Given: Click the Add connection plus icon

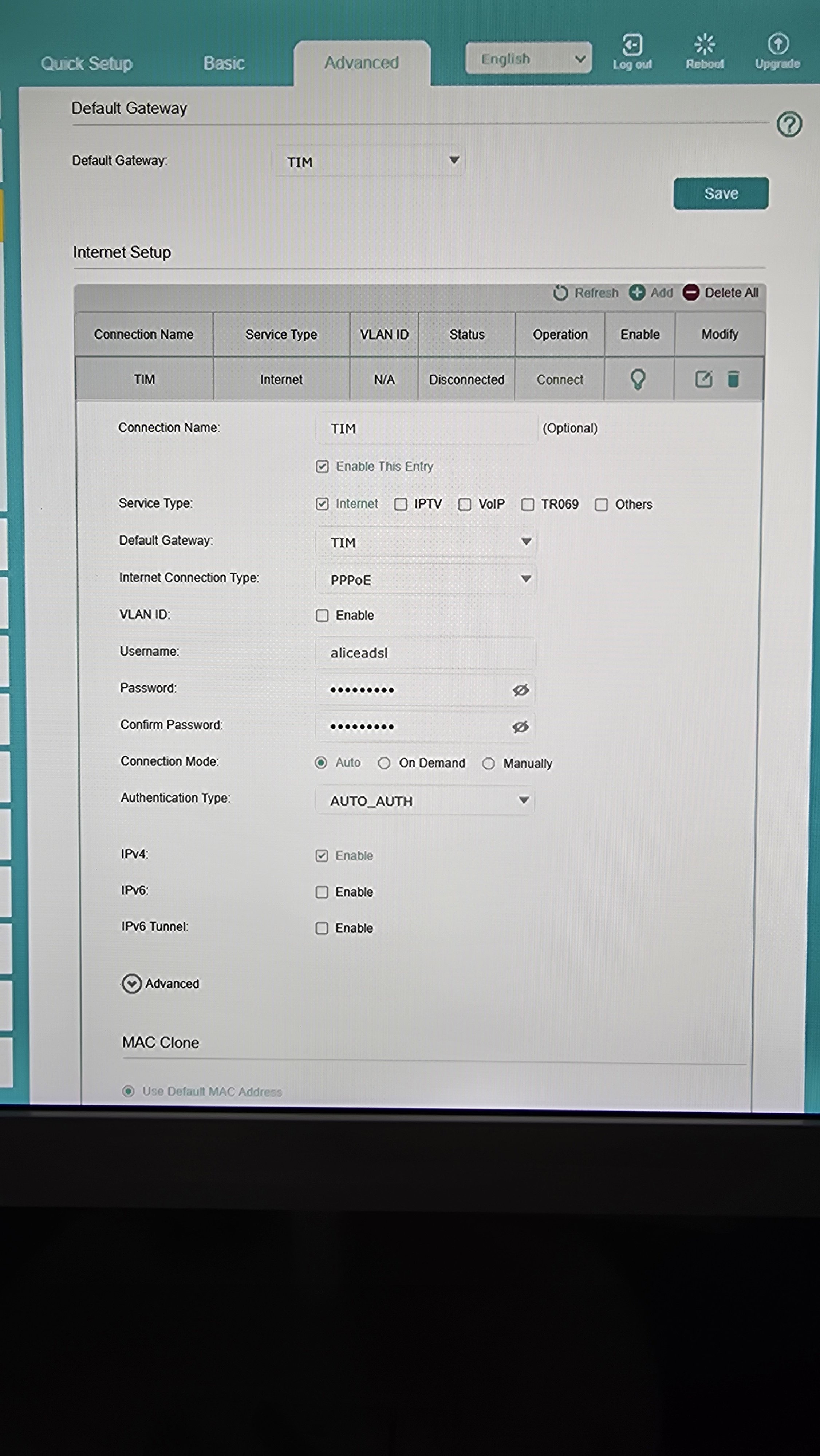Looking at the screenshot, I should [x=637, y=293].
